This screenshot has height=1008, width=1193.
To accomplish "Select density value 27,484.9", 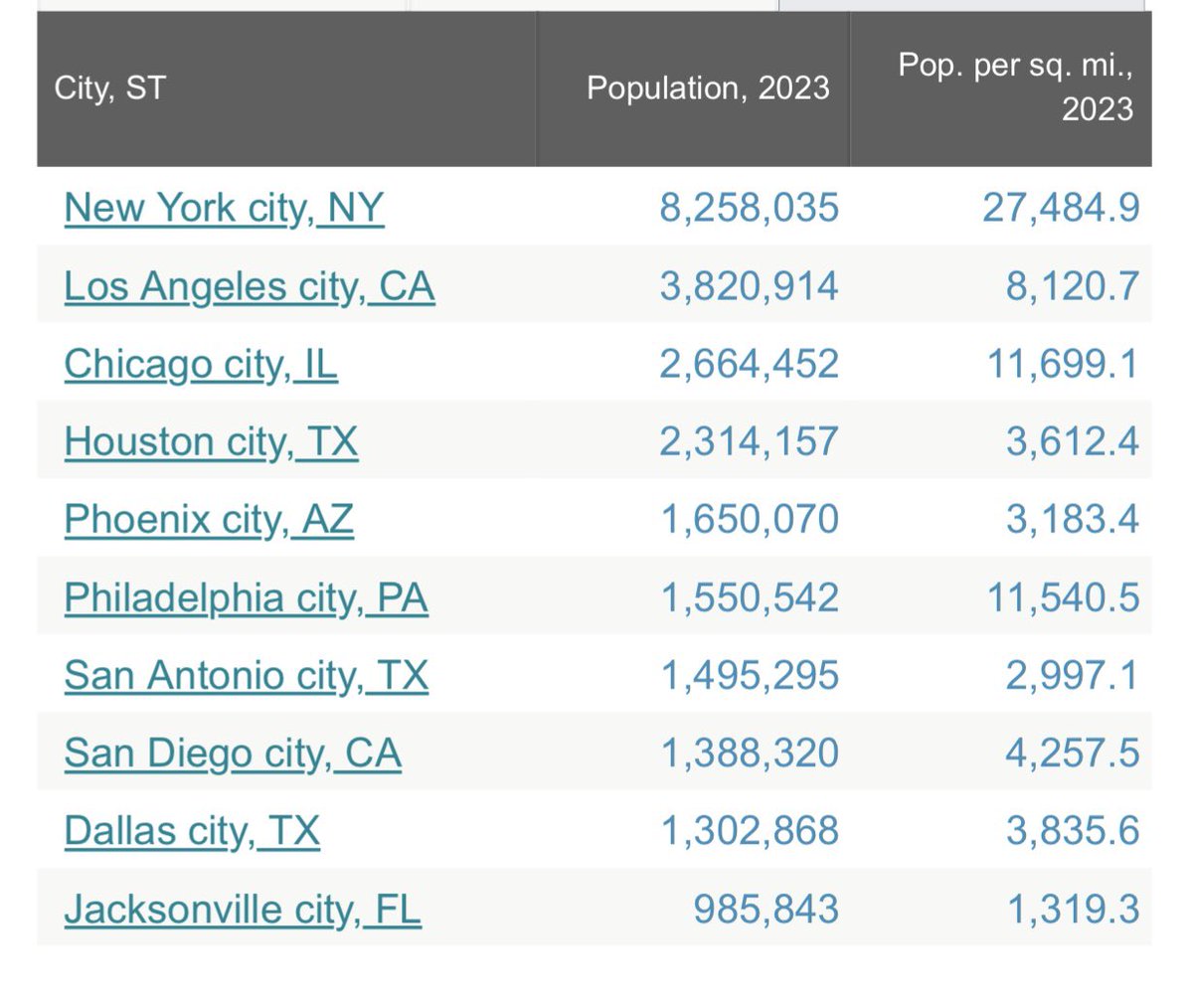I will pos(1062,208).
